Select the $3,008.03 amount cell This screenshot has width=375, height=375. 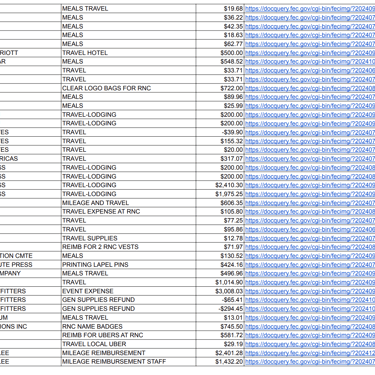point(220,291)
